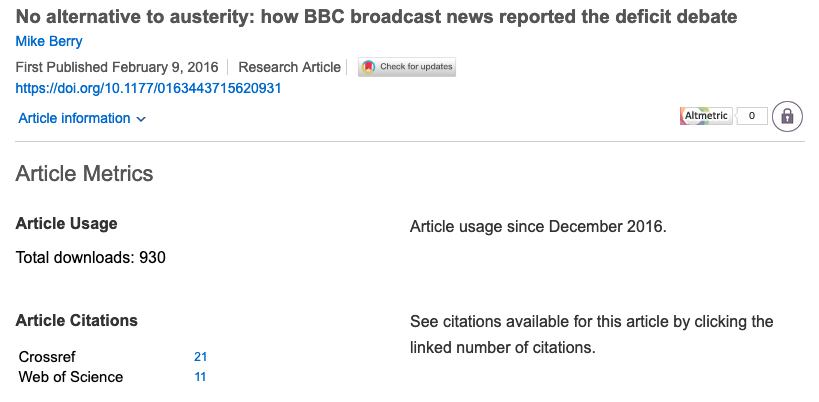Click the Web of Science label

pos(71,377)
